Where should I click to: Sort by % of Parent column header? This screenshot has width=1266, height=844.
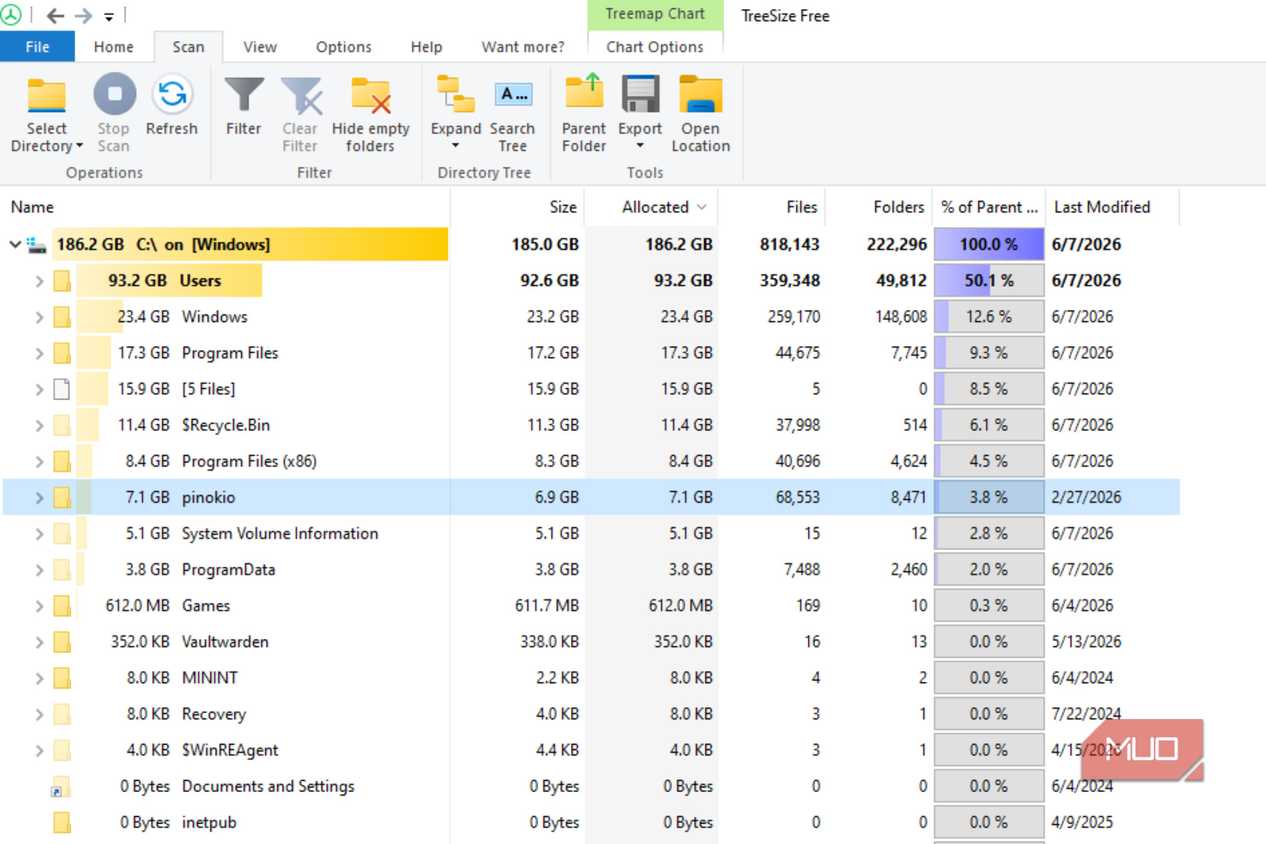click(x=989, y=207)
